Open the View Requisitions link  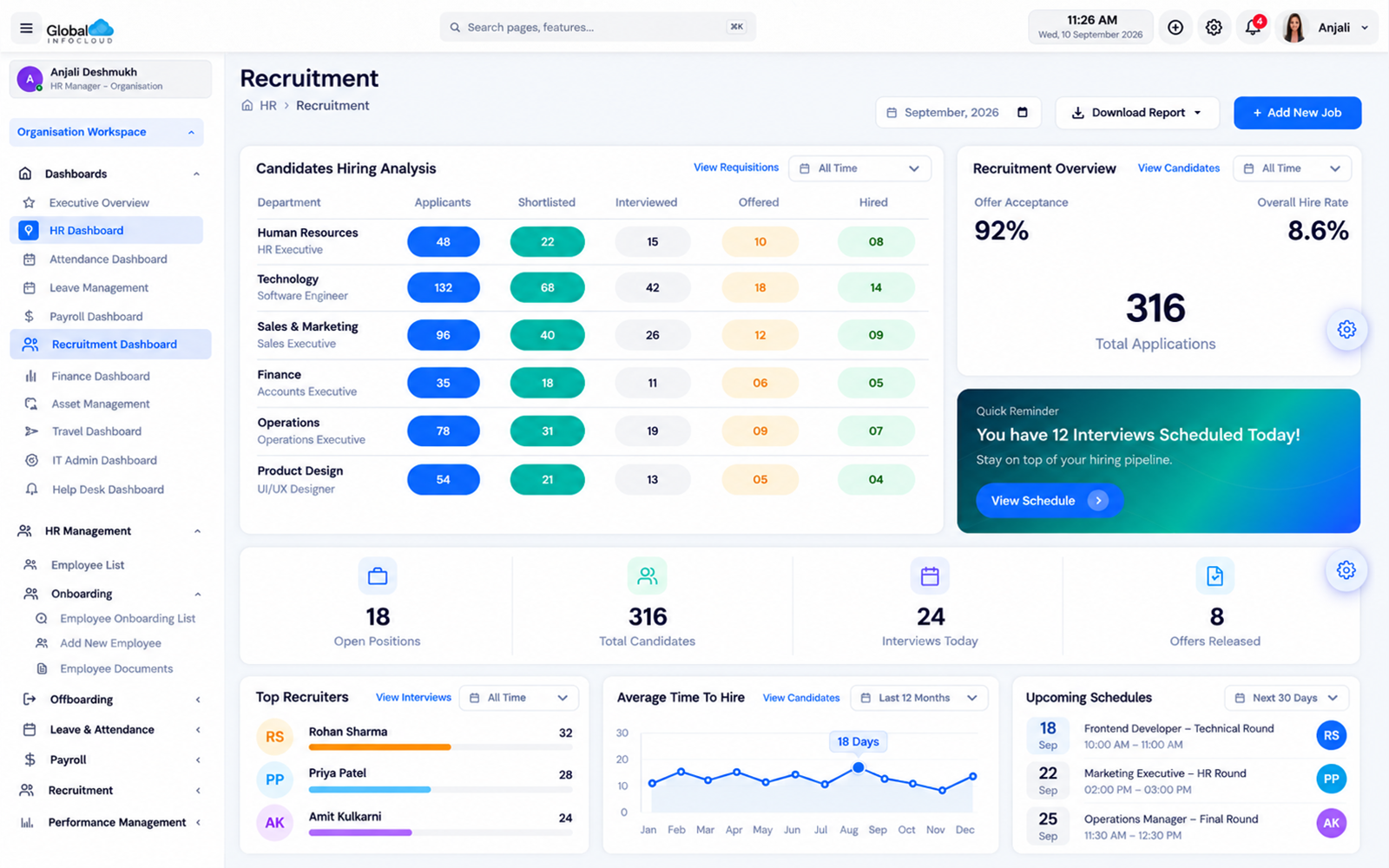[x=736, y=168]
